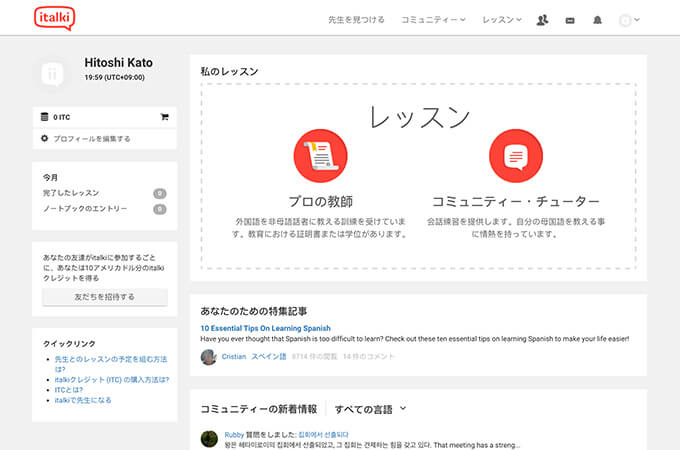The width and height of the screenshot is (680, 450).
Task: Click the 14 件のコメント comments count
Action: pos(369,356)
